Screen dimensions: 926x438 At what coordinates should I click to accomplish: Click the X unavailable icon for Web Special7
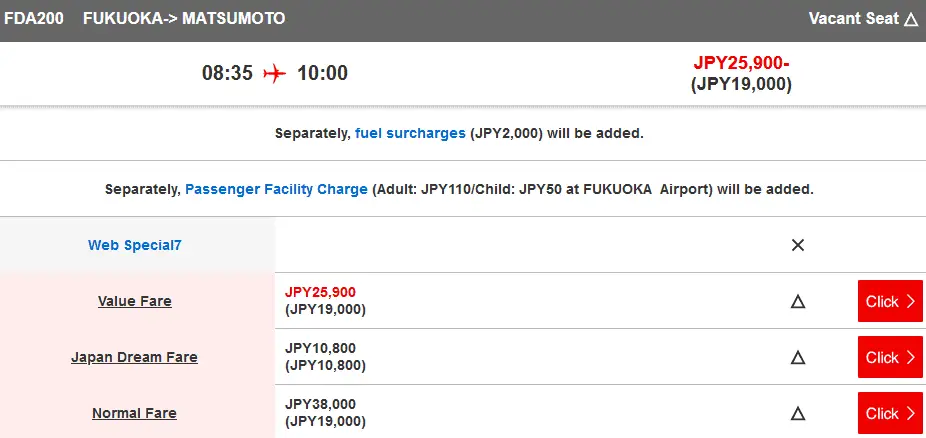pyautogui.click(x=798, y=245)
